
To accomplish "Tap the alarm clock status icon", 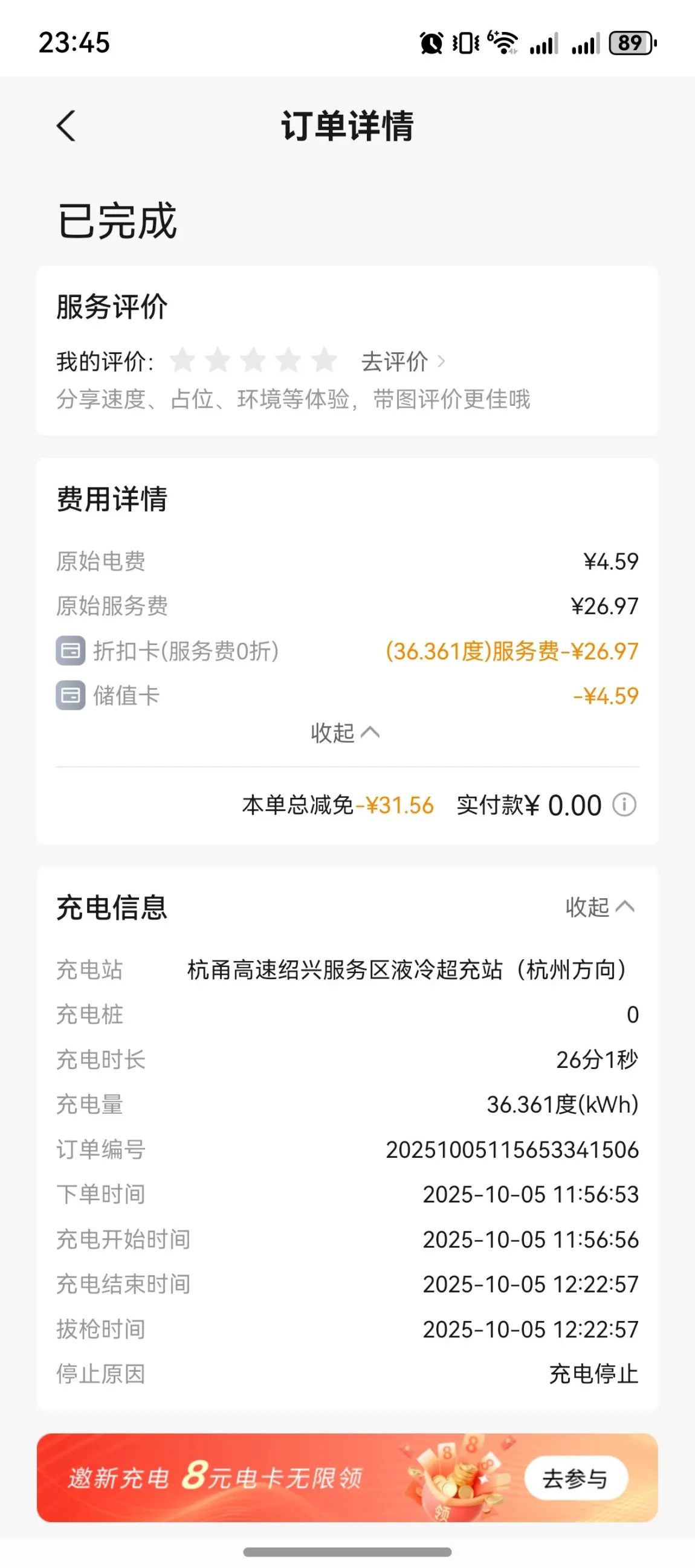I will [432, 43].
